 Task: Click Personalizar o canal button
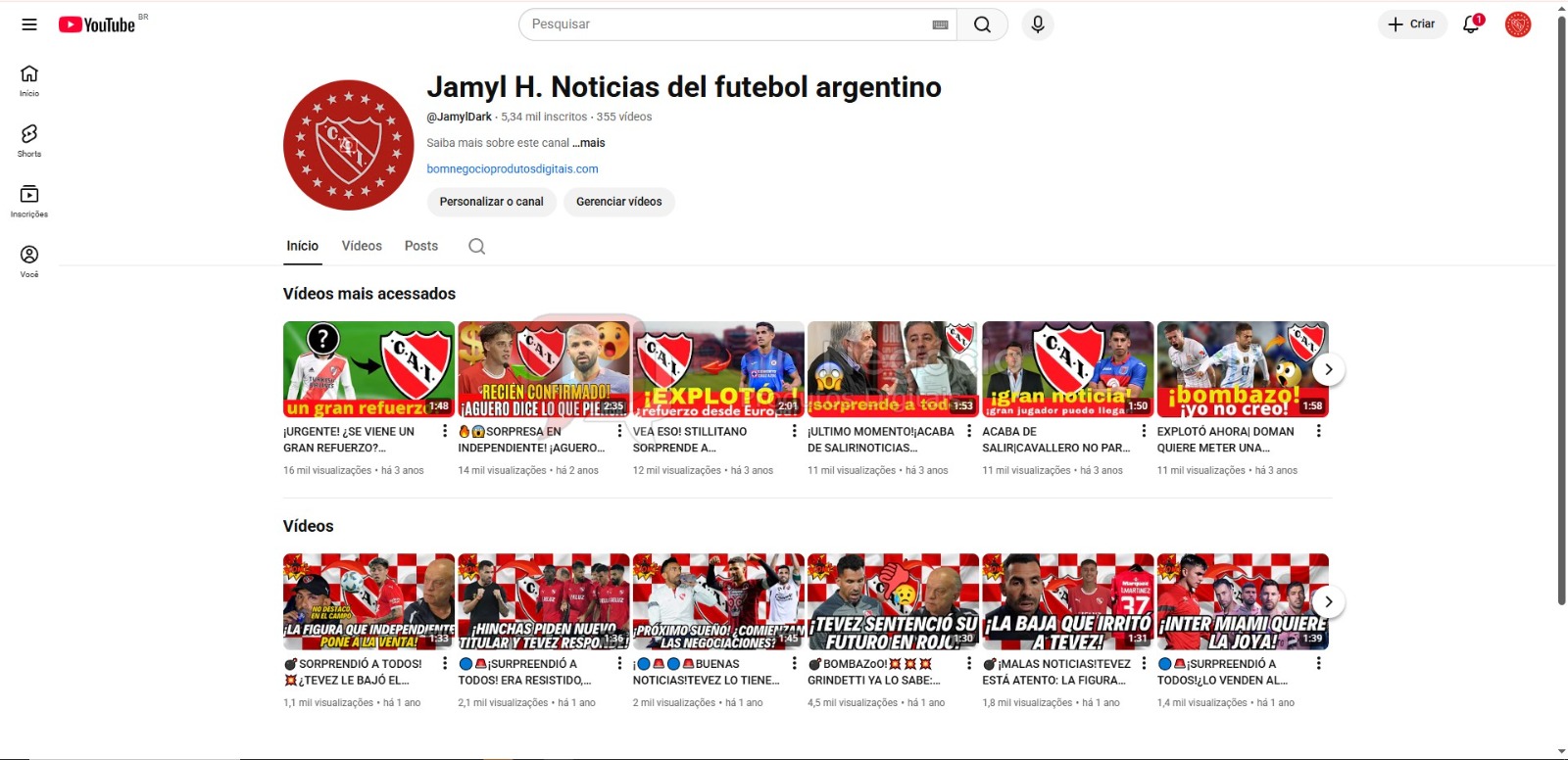click(491, 202)
